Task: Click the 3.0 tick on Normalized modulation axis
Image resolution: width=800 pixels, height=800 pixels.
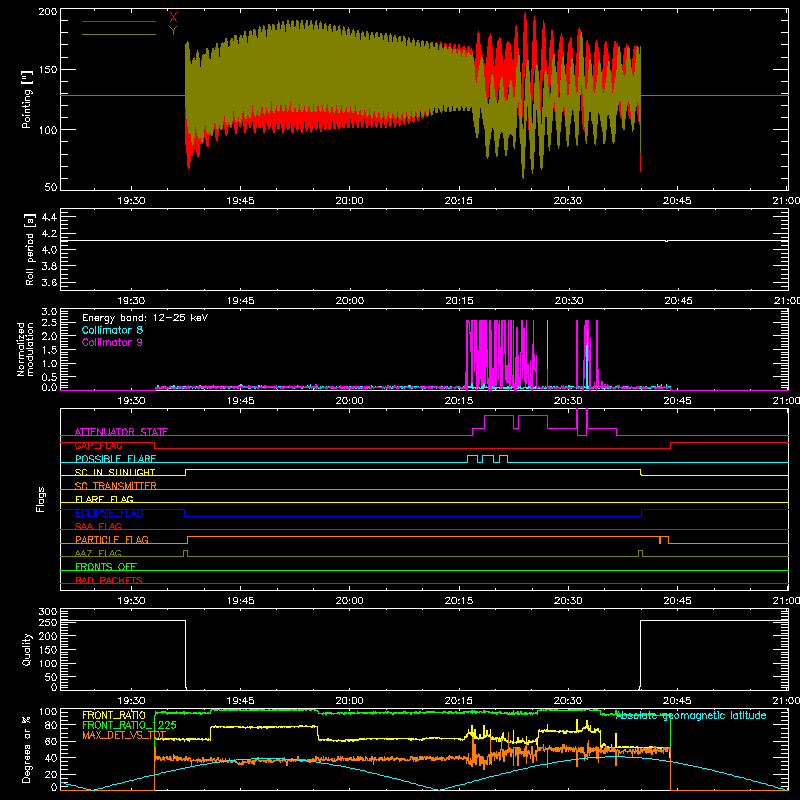Action: point(49,312)
